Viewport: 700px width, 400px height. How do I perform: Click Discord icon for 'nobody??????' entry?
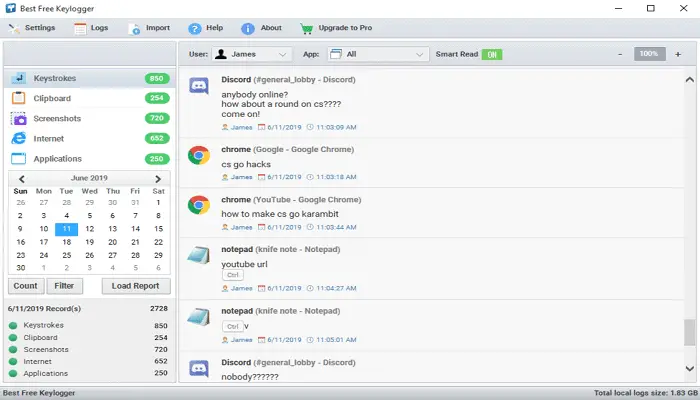(x=199, y=368)
